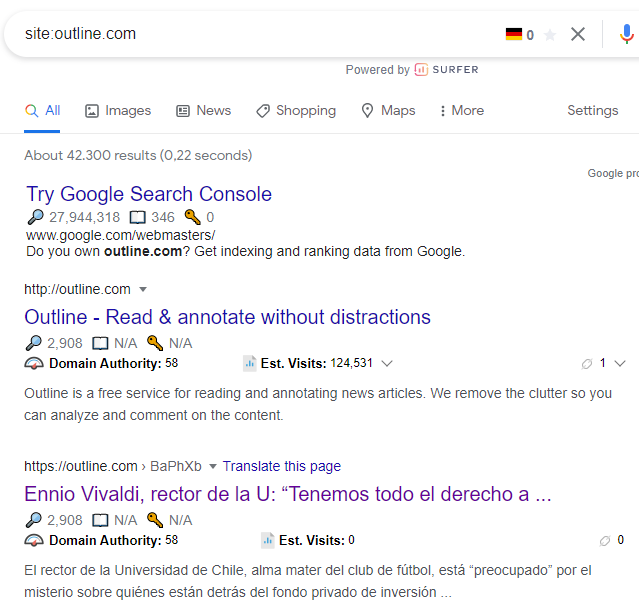Expand Est. Visits 124,531 chevron
Image resolution: width=639 pixels, height=615 pixels.
click(x=387, y=363)
